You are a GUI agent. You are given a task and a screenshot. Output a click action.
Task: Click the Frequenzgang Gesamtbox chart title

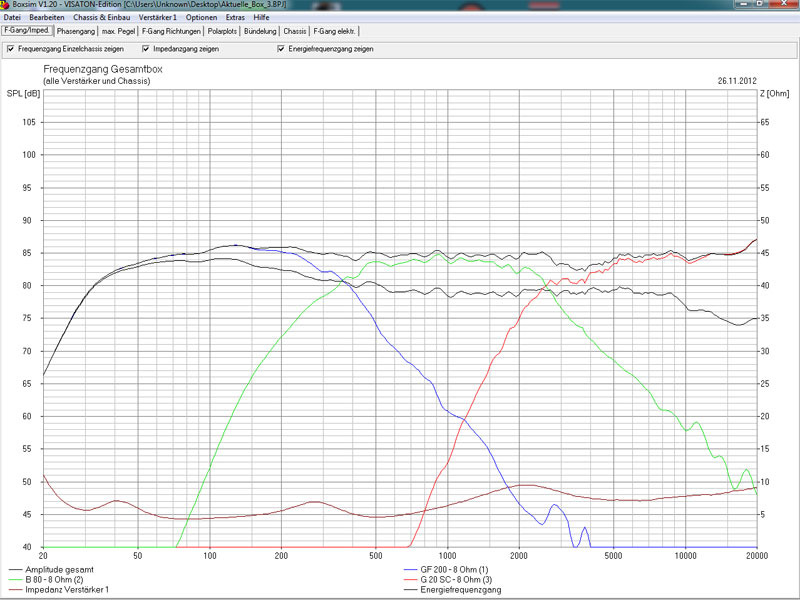(102, 69)
